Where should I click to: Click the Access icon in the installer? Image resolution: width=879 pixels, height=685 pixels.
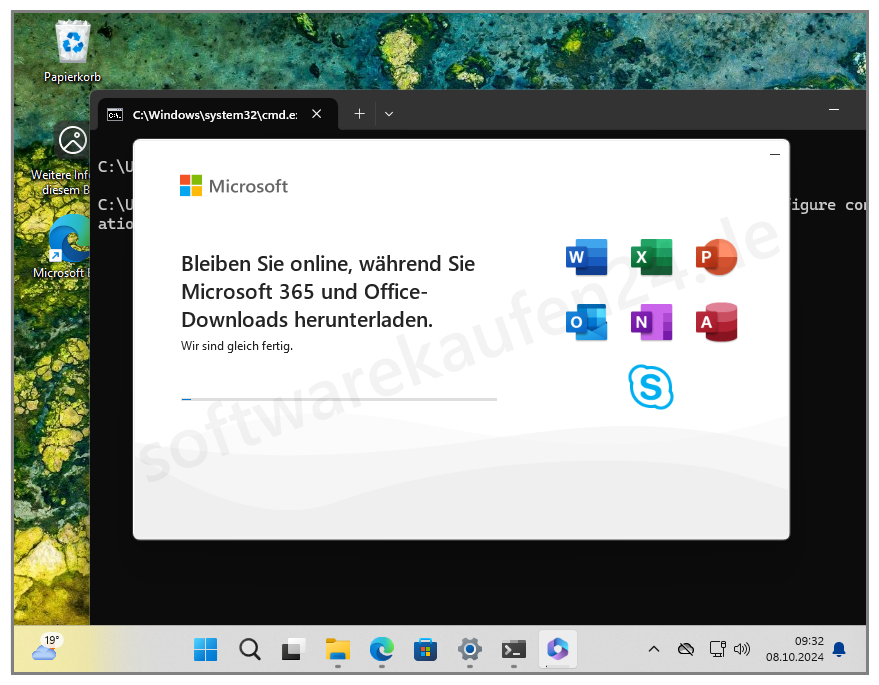(x=716, y=322)
